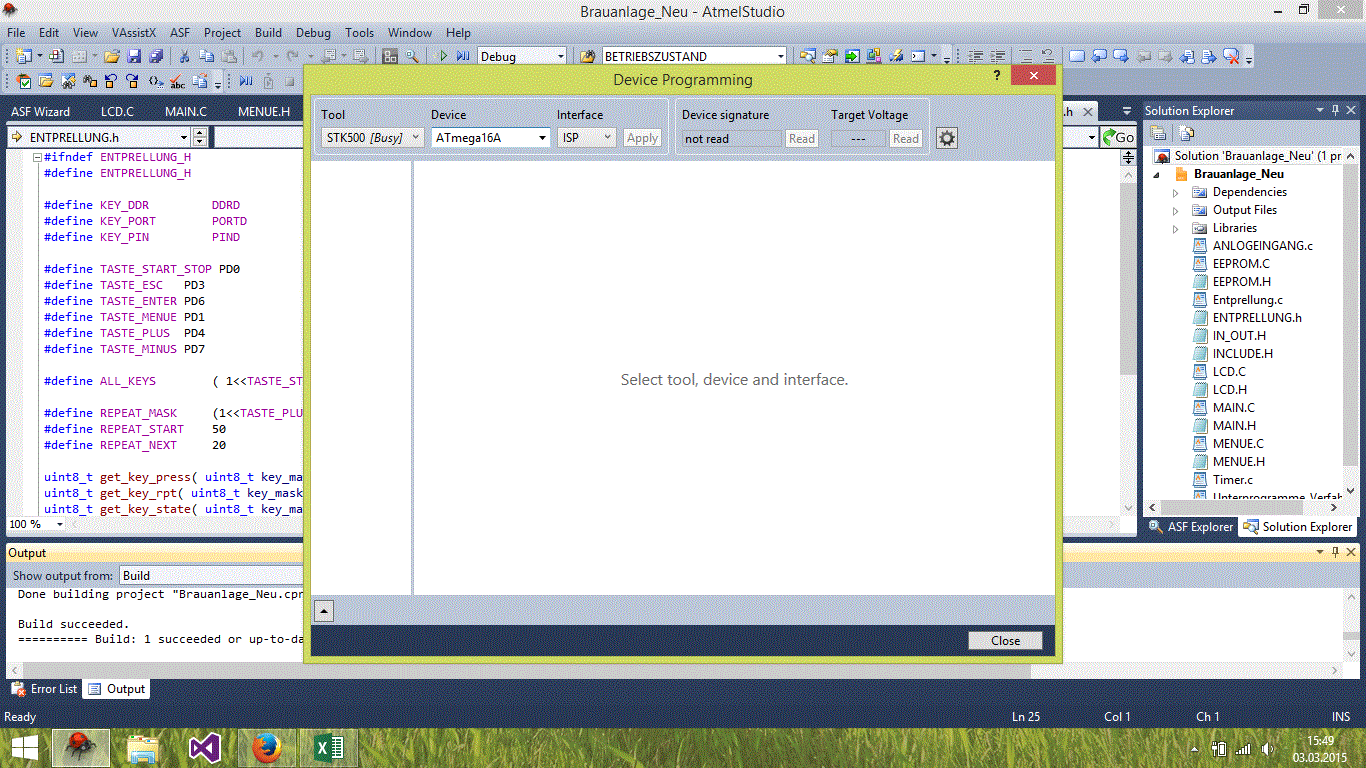Switch to the ASF Explorer tab

click(x=1191, y=526)
